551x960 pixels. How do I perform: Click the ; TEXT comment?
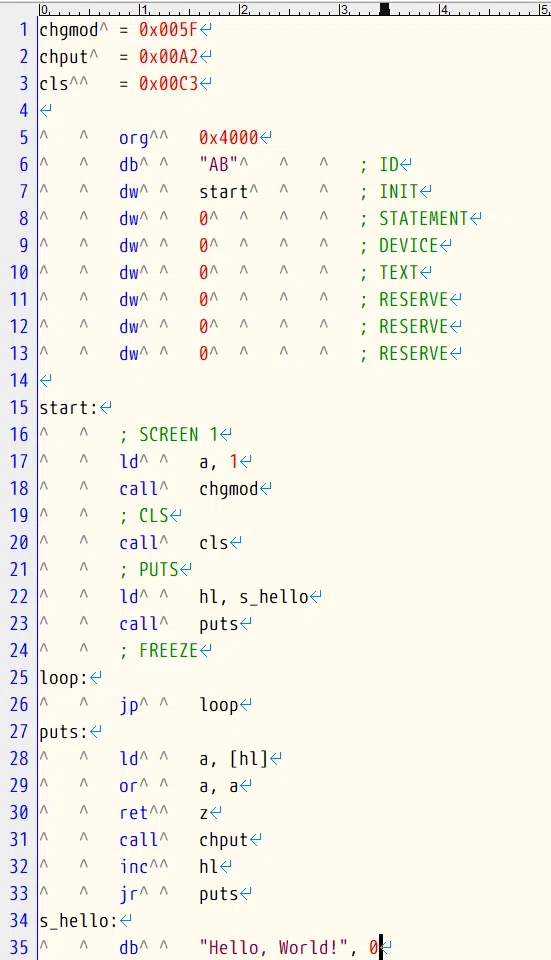[389, 272]
